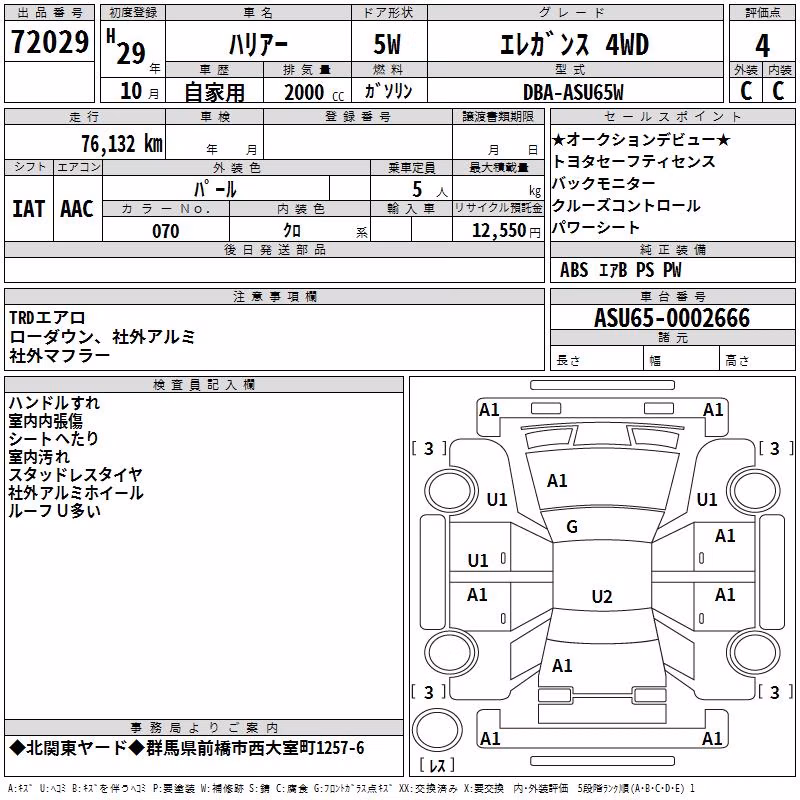Click the TRDエアロ note
The height and width of the screenshot is (800, 800).
pyautogui.click(x=47, y=318)
